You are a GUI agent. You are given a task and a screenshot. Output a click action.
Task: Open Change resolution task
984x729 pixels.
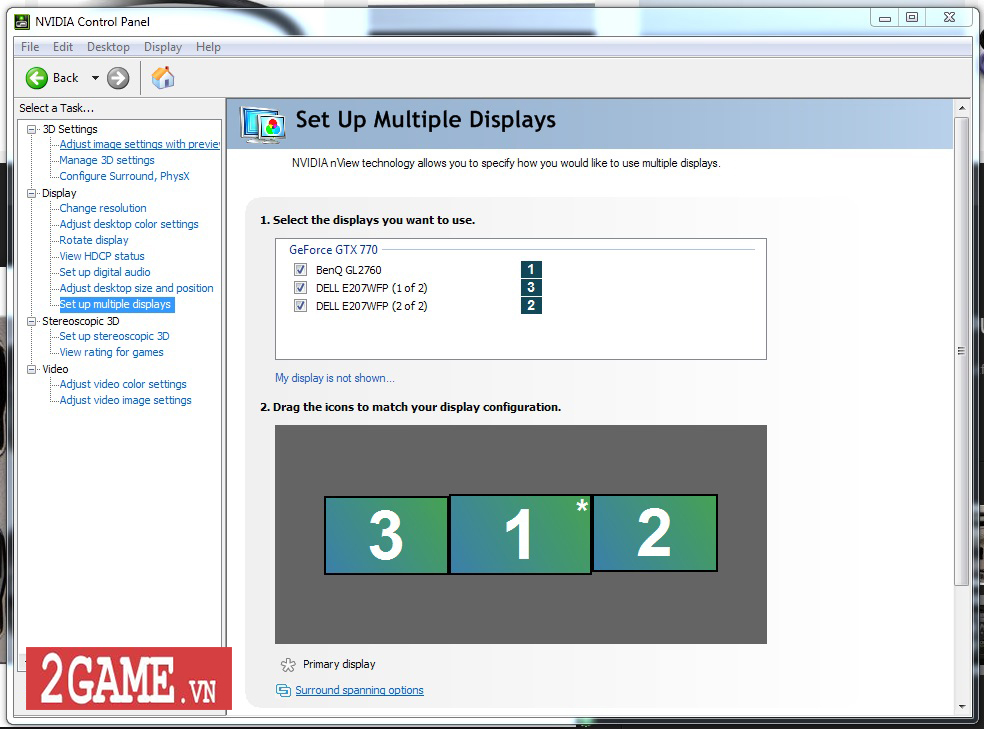pos(103,208)
